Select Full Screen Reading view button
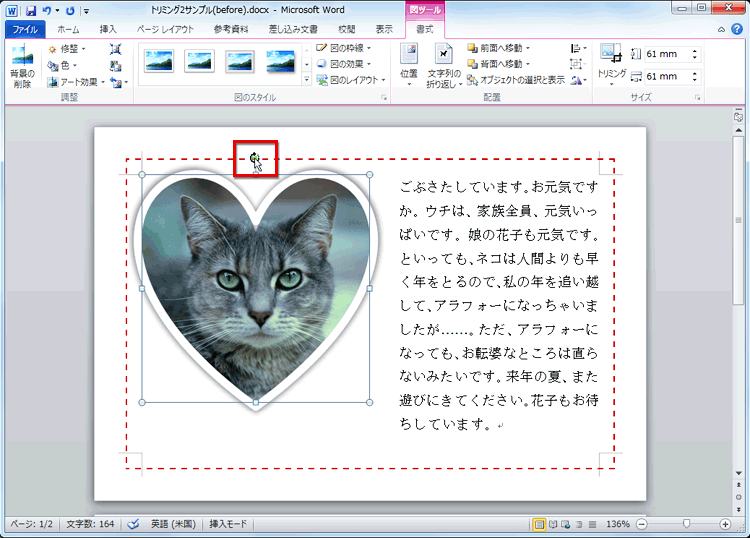 [x=553, y=525]
